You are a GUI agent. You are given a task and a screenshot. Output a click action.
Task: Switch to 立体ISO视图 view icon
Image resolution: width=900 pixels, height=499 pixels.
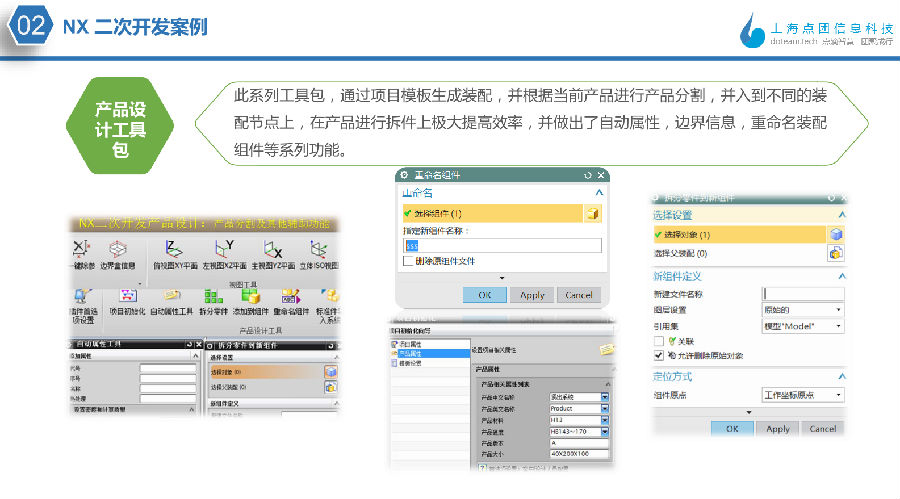319,250
